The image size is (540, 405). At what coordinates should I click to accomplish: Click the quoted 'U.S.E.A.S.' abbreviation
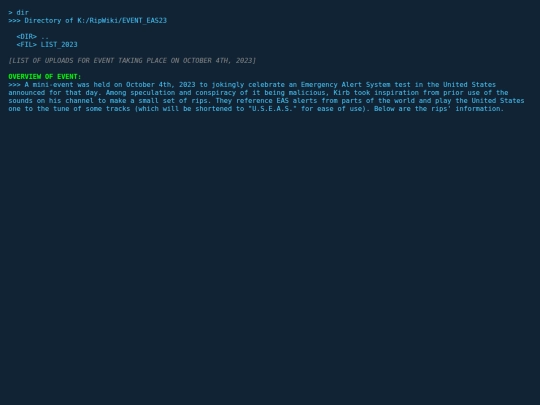tap(272, 109)
